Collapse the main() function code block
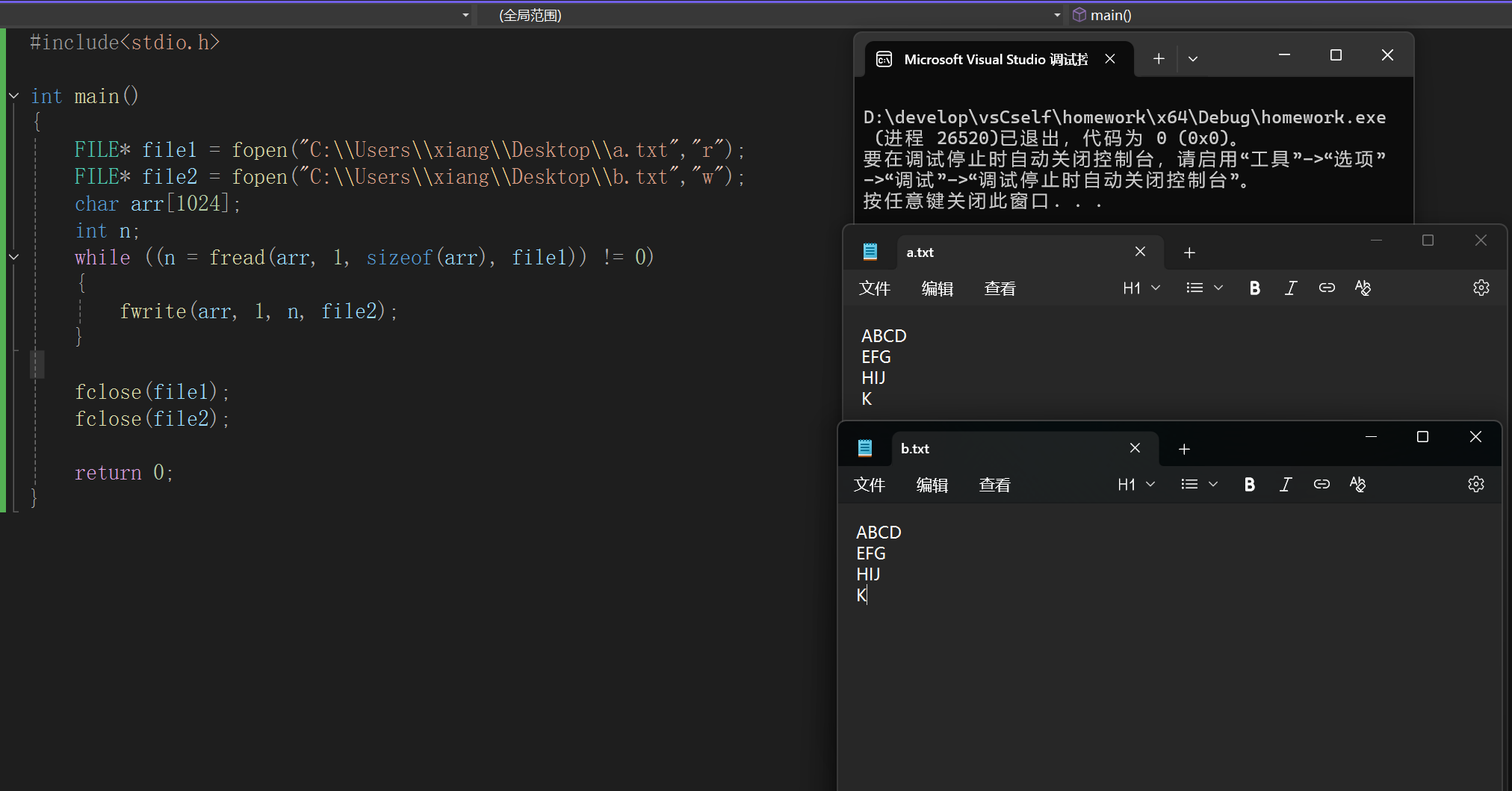 point(14,96)
